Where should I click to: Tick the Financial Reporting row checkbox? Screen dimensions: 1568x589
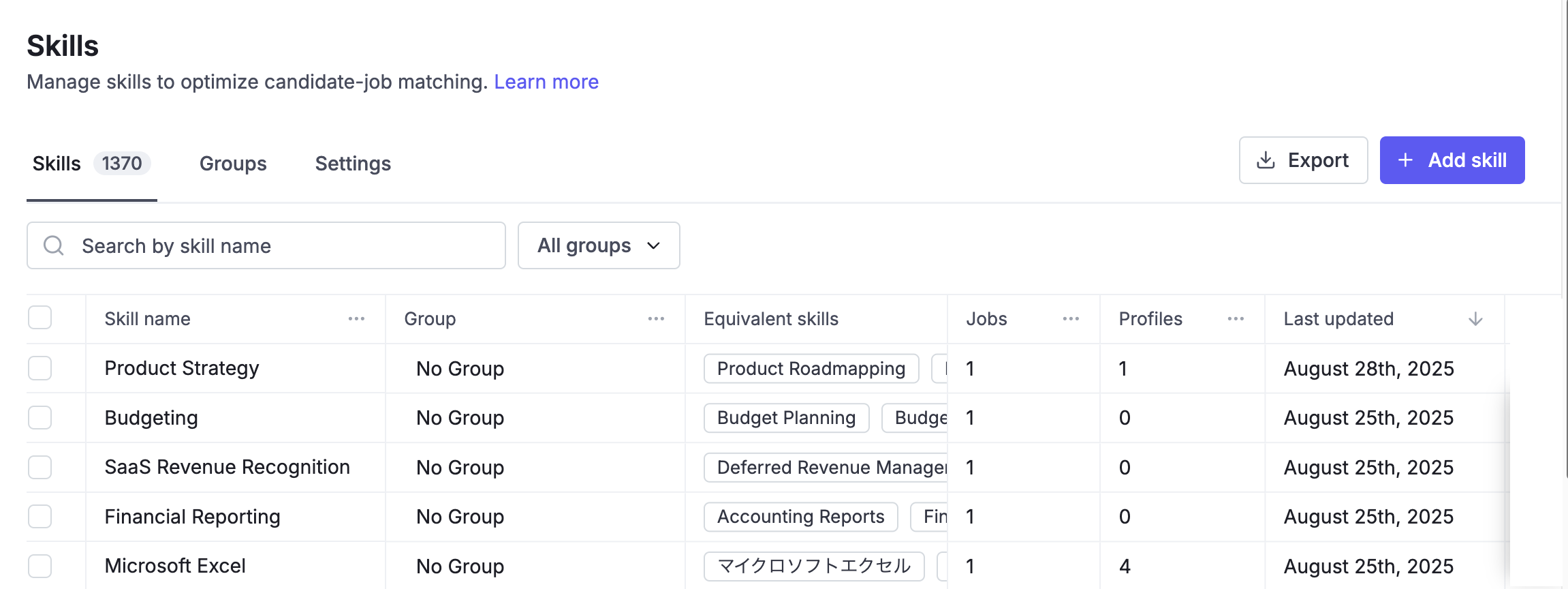pos(40,516)
